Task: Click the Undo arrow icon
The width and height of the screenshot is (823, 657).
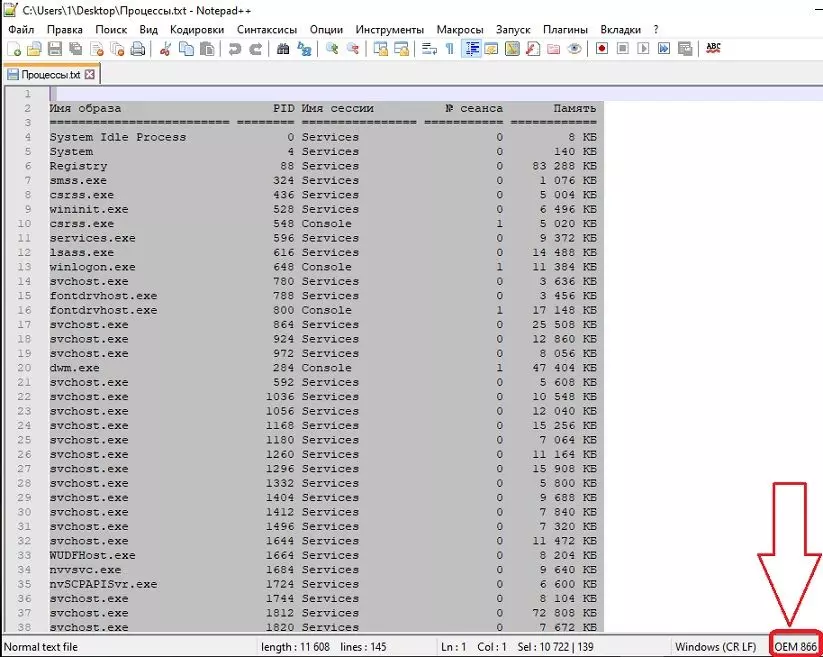Action: point(235,48)
